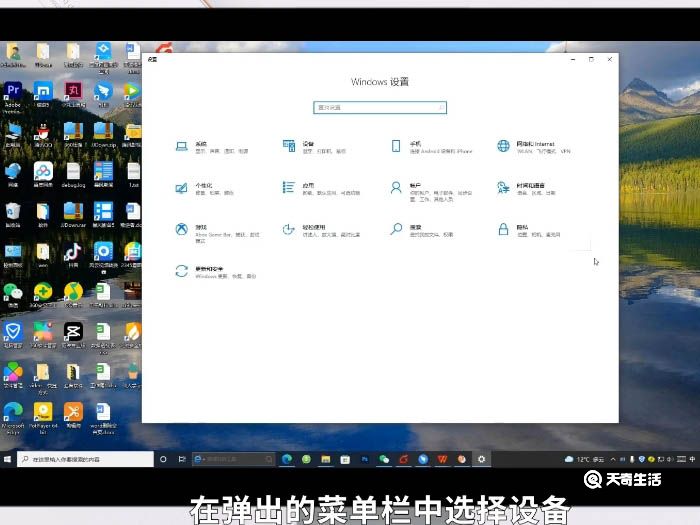Maximize the Windows Settings window
700x525 pixels.
(591, 59)
